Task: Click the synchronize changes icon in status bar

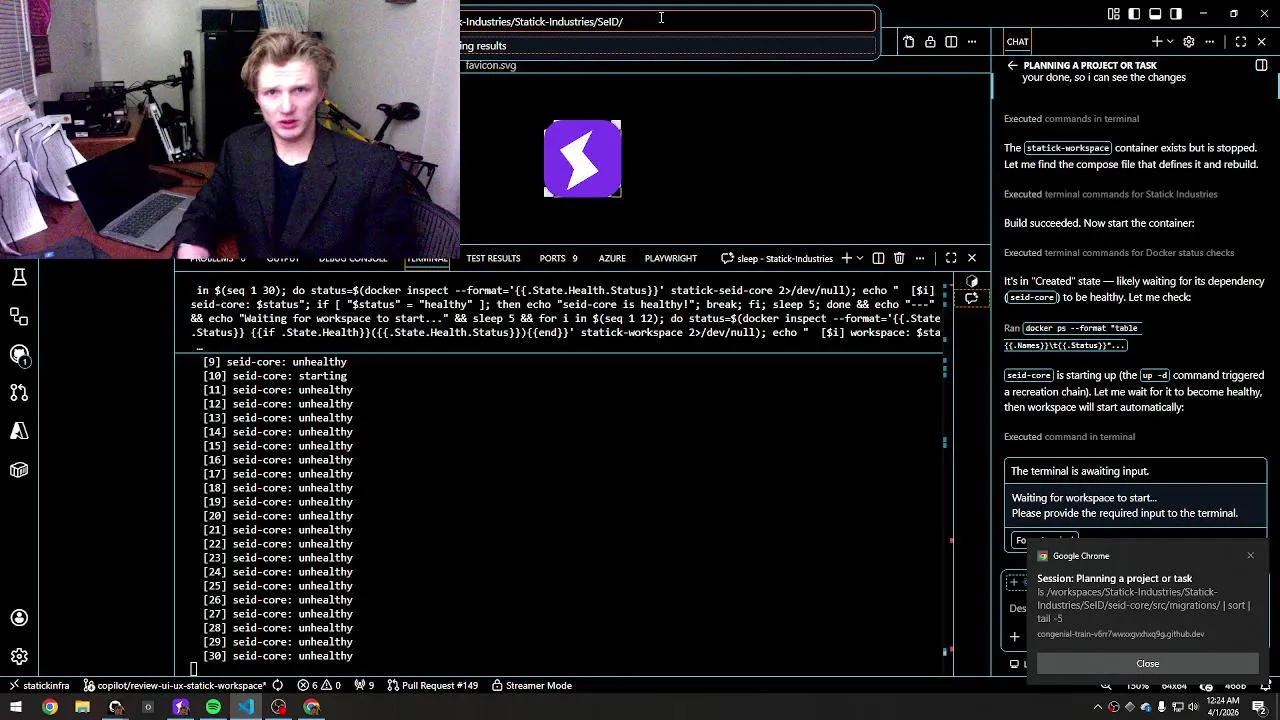Action: point(278,686)
